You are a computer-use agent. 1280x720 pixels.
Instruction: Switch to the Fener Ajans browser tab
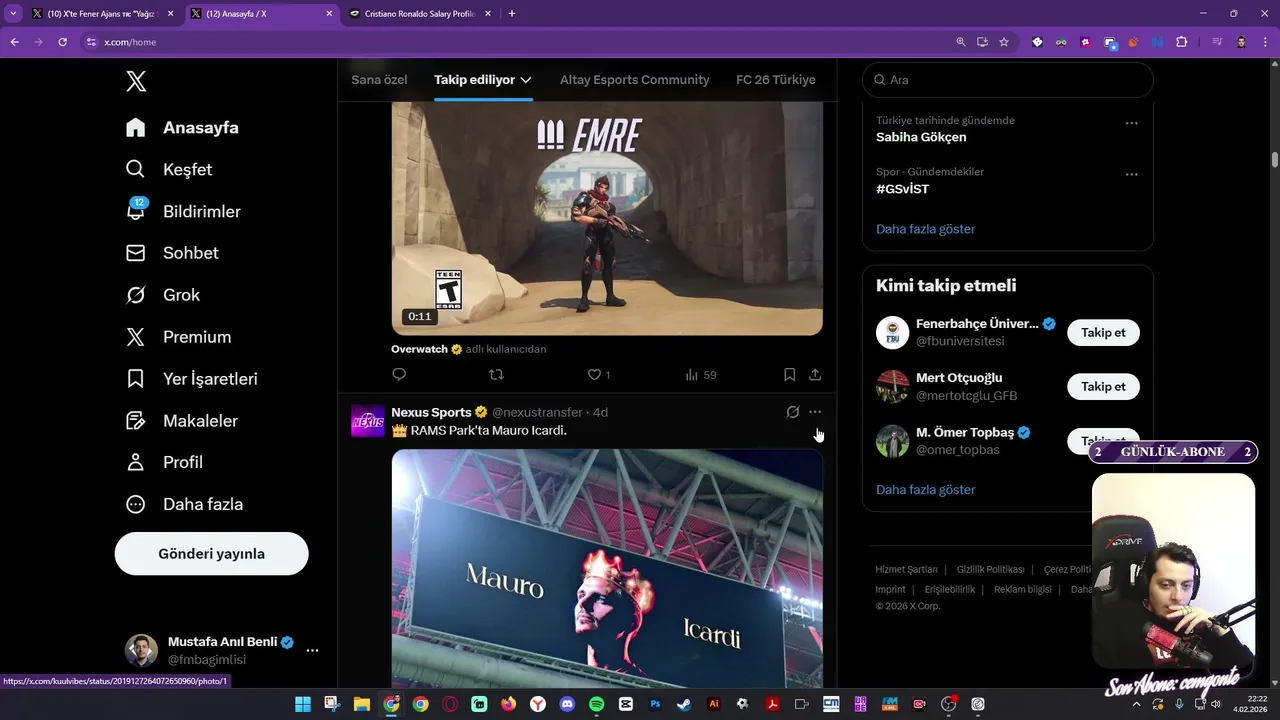point(102,14)
